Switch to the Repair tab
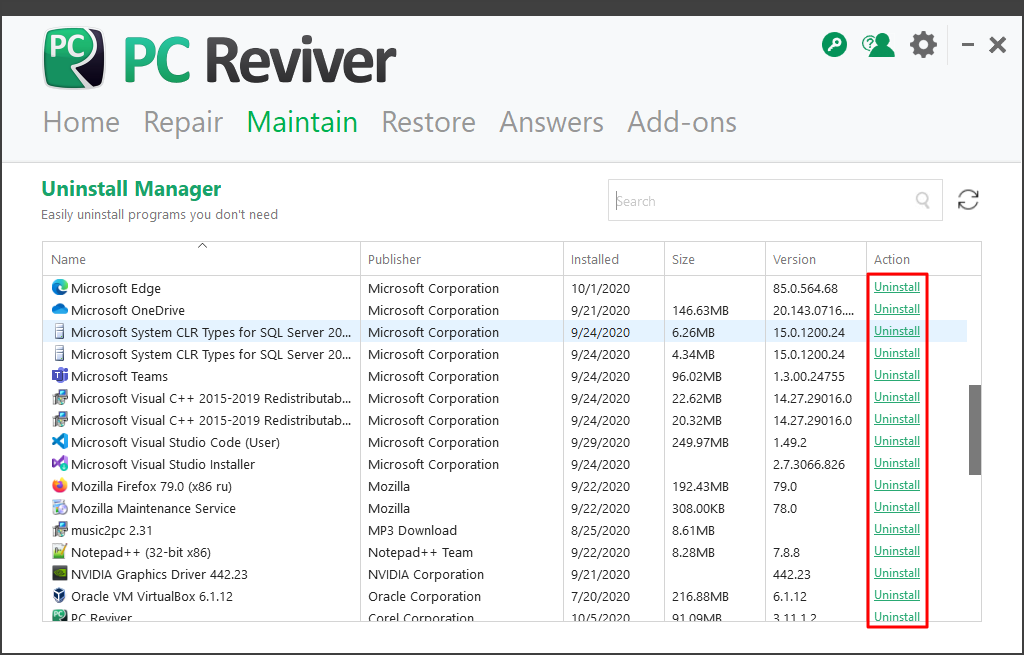 tap(183, 122)
